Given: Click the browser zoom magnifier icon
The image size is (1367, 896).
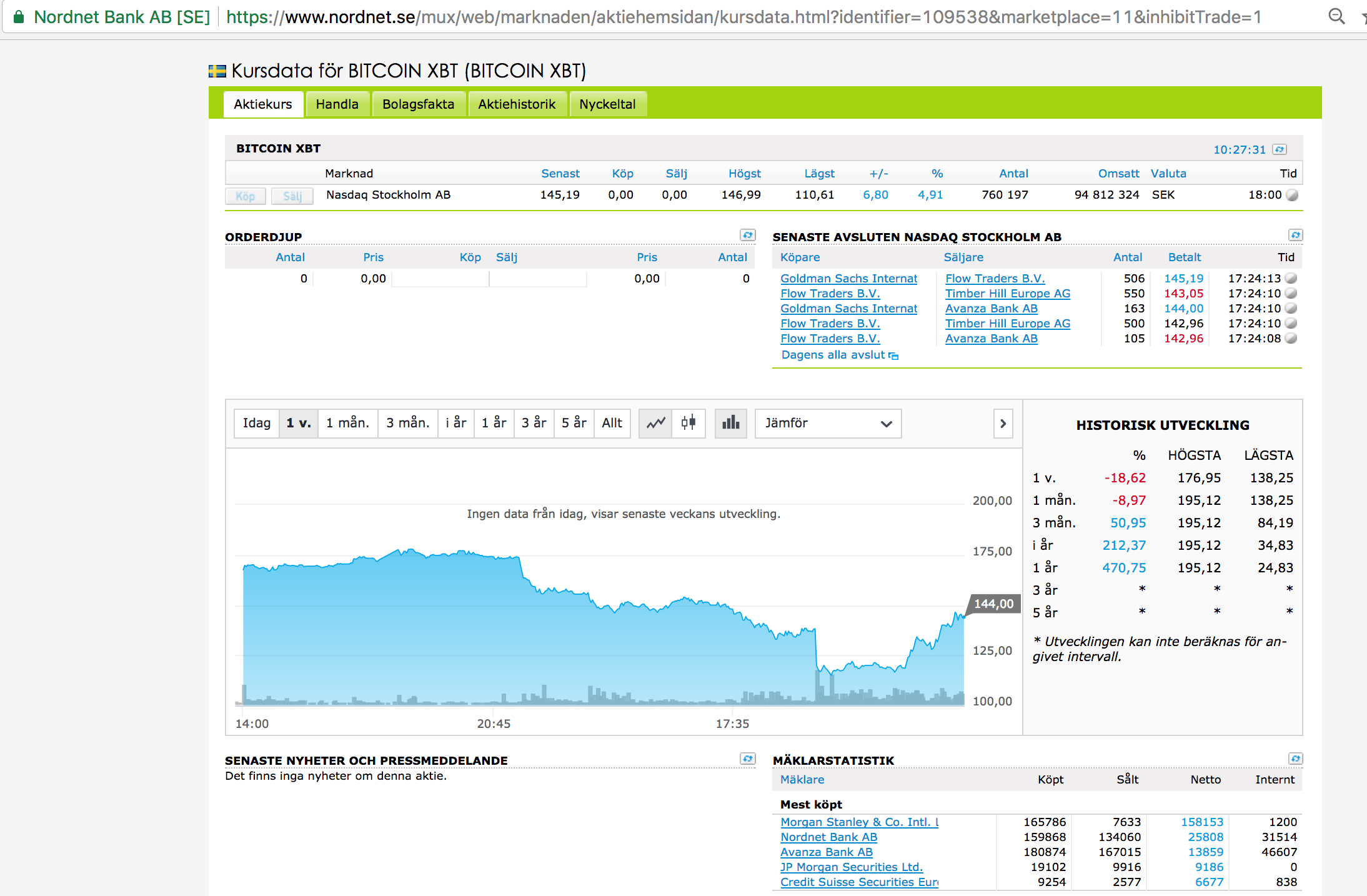Looking at the screenshot, I should pos(1336,16).
